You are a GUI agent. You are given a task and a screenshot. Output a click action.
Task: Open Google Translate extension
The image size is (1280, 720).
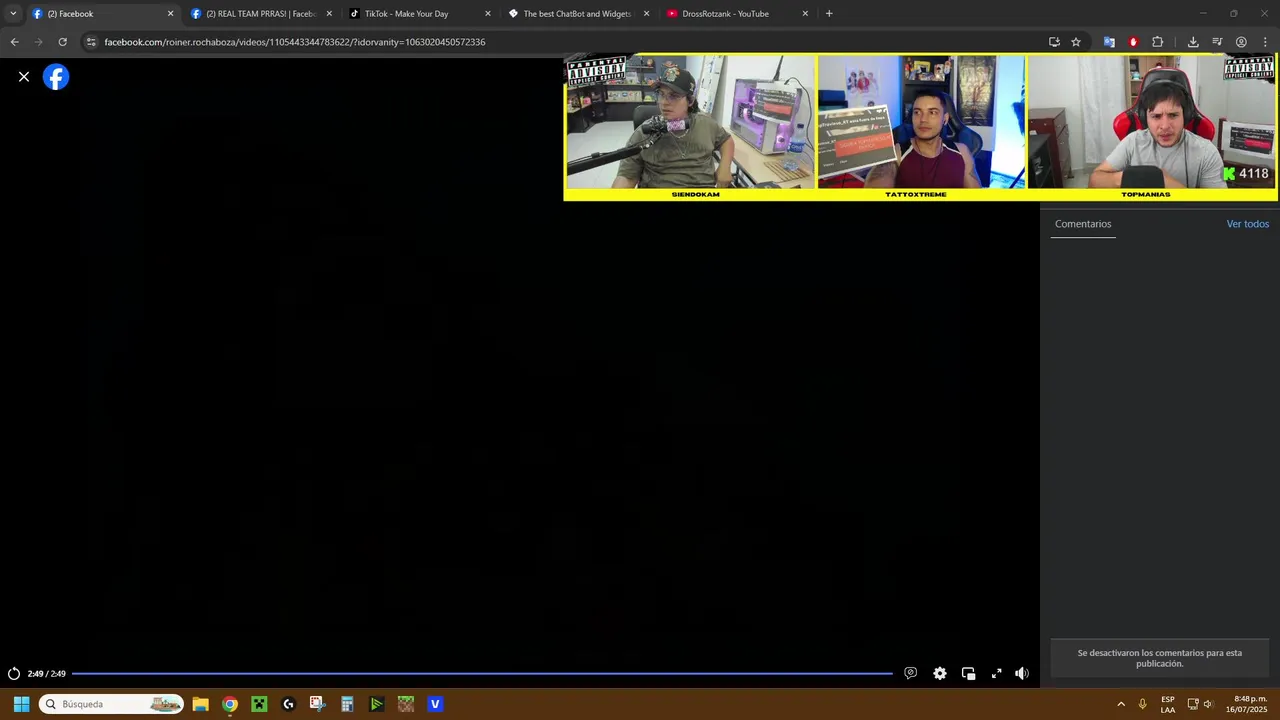(x=1109, y=42)
